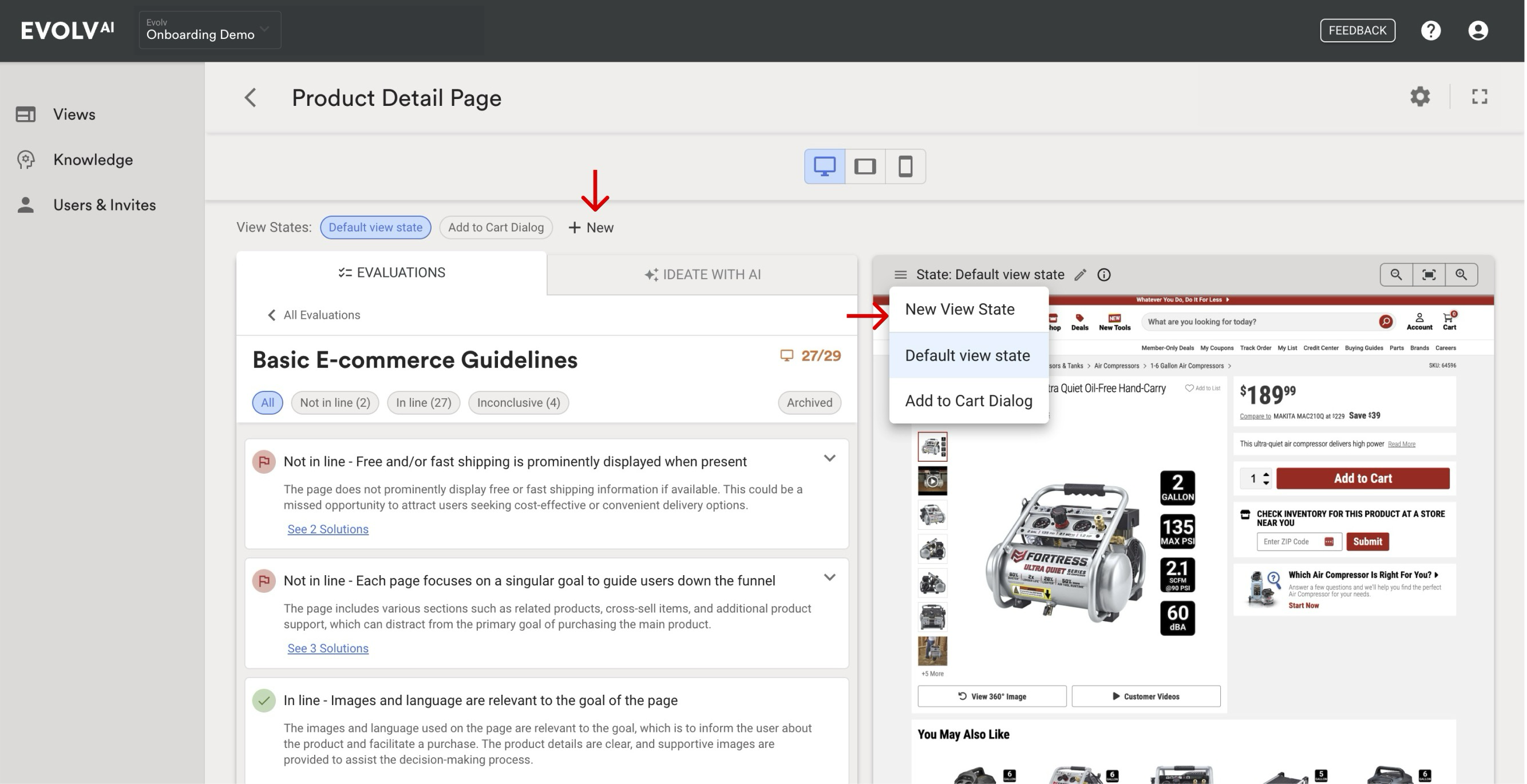
Task: Fit preview to screen icon
Action: coord(1429,274)
